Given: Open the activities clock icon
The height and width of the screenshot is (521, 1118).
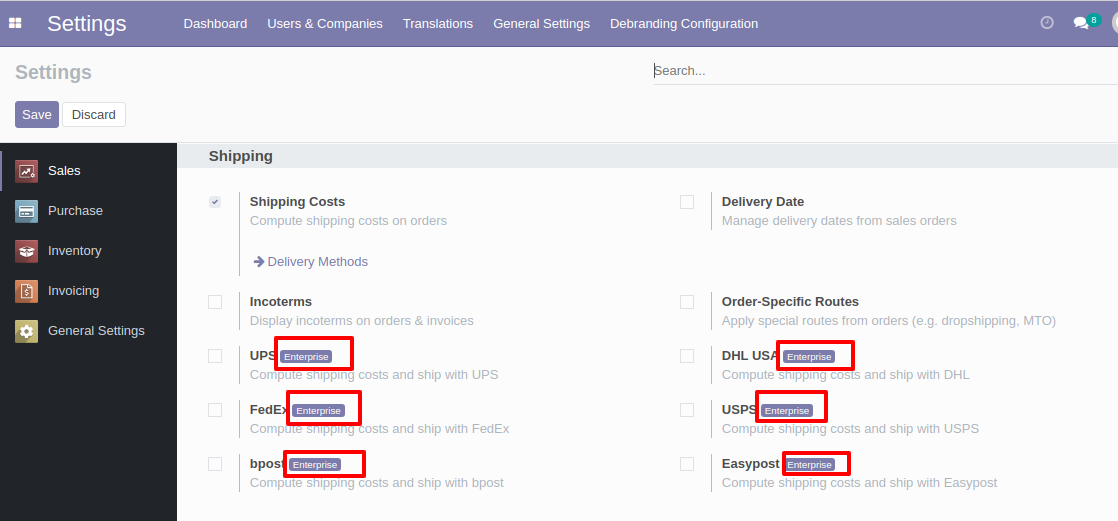Looking at the screenshot, I should [x=1047, y=23].
